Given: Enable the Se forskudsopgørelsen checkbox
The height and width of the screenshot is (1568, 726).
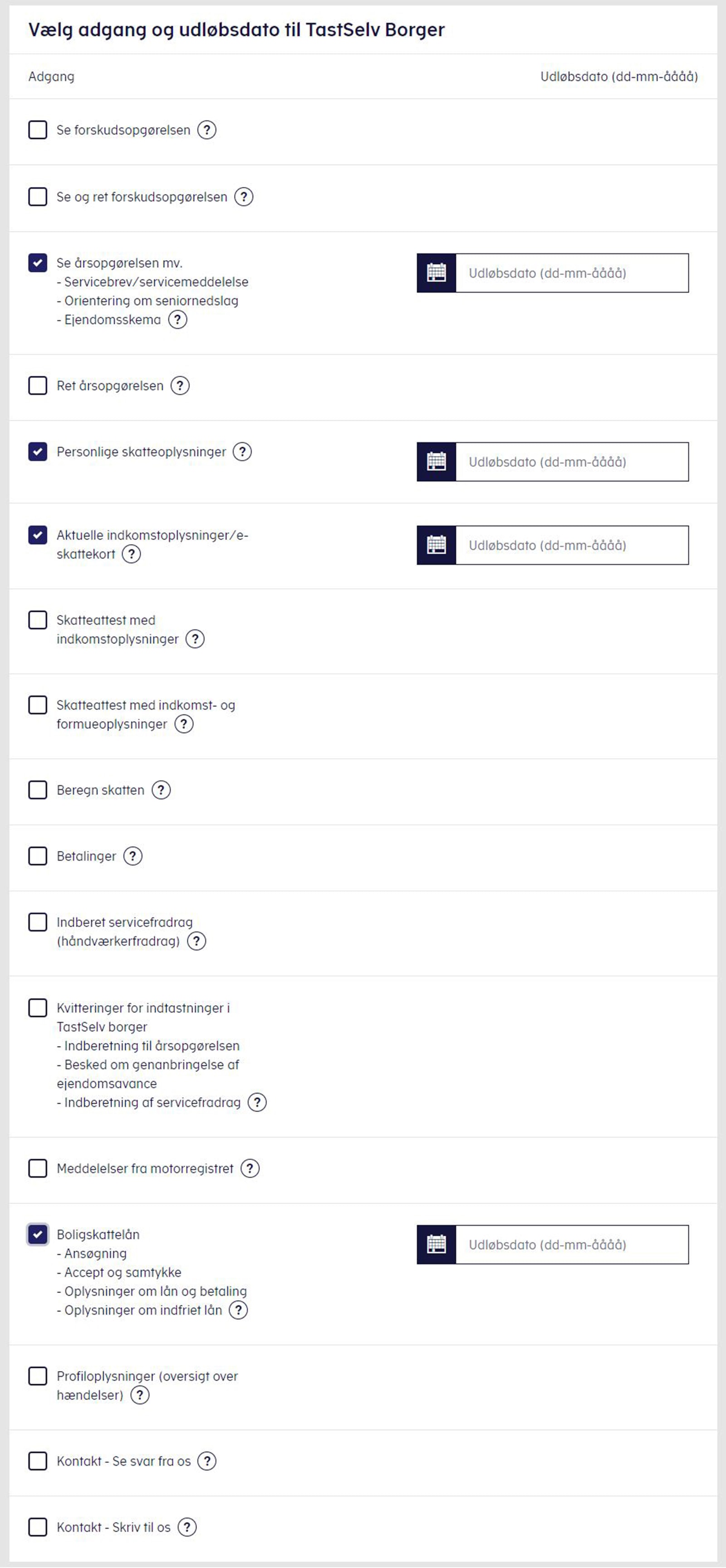Looking at the screenshot, I should pyautogui.click(x=38, y=130).
